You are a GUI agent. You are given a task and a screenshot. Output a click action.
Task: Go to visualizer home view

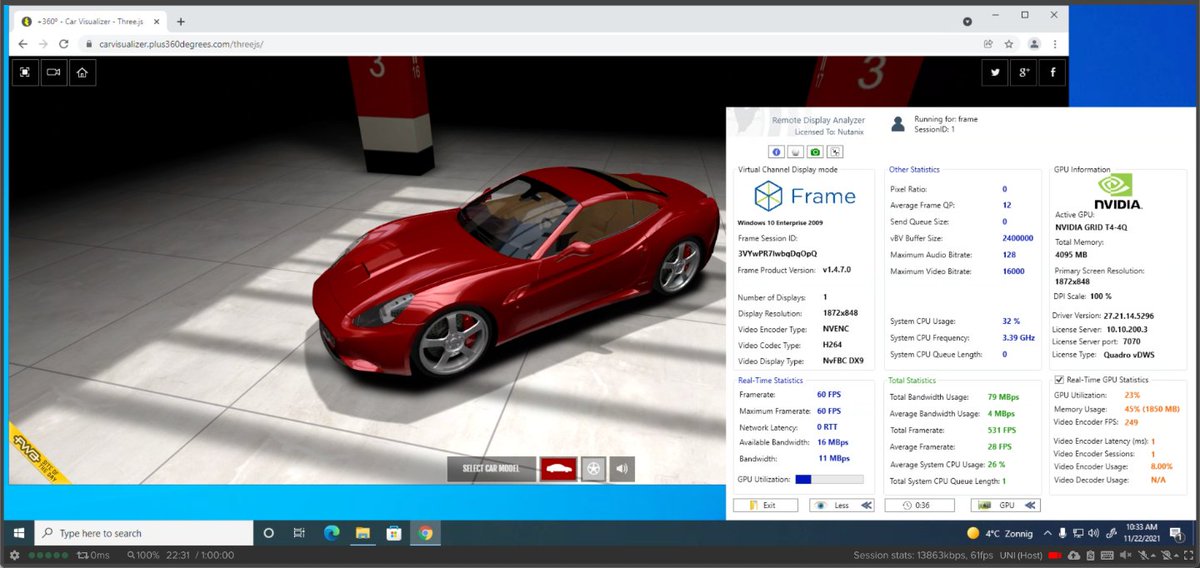tap(82, 72)
